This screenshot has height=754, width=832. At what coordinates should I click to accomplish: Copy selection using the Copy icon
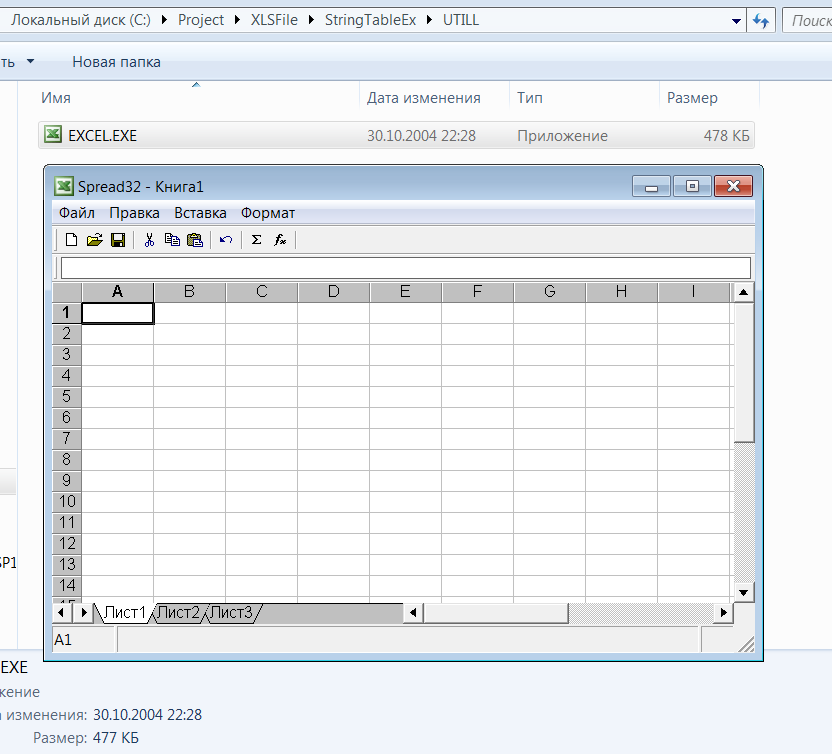[x=172, y=240]
